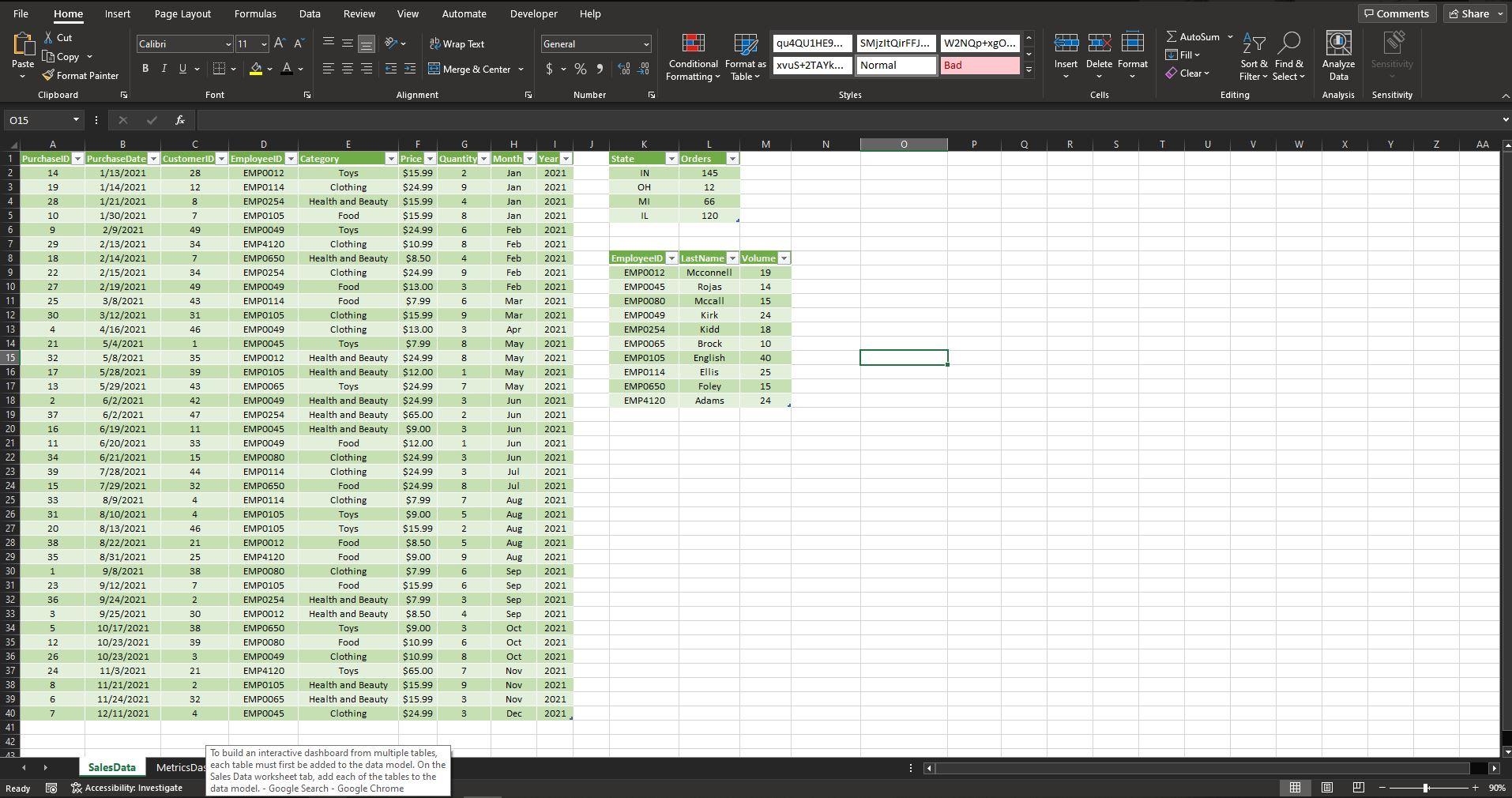Toggle Wrap Text for the cell
The image size is (1512, 798).
pyautogui.click(x=457, y=43)
